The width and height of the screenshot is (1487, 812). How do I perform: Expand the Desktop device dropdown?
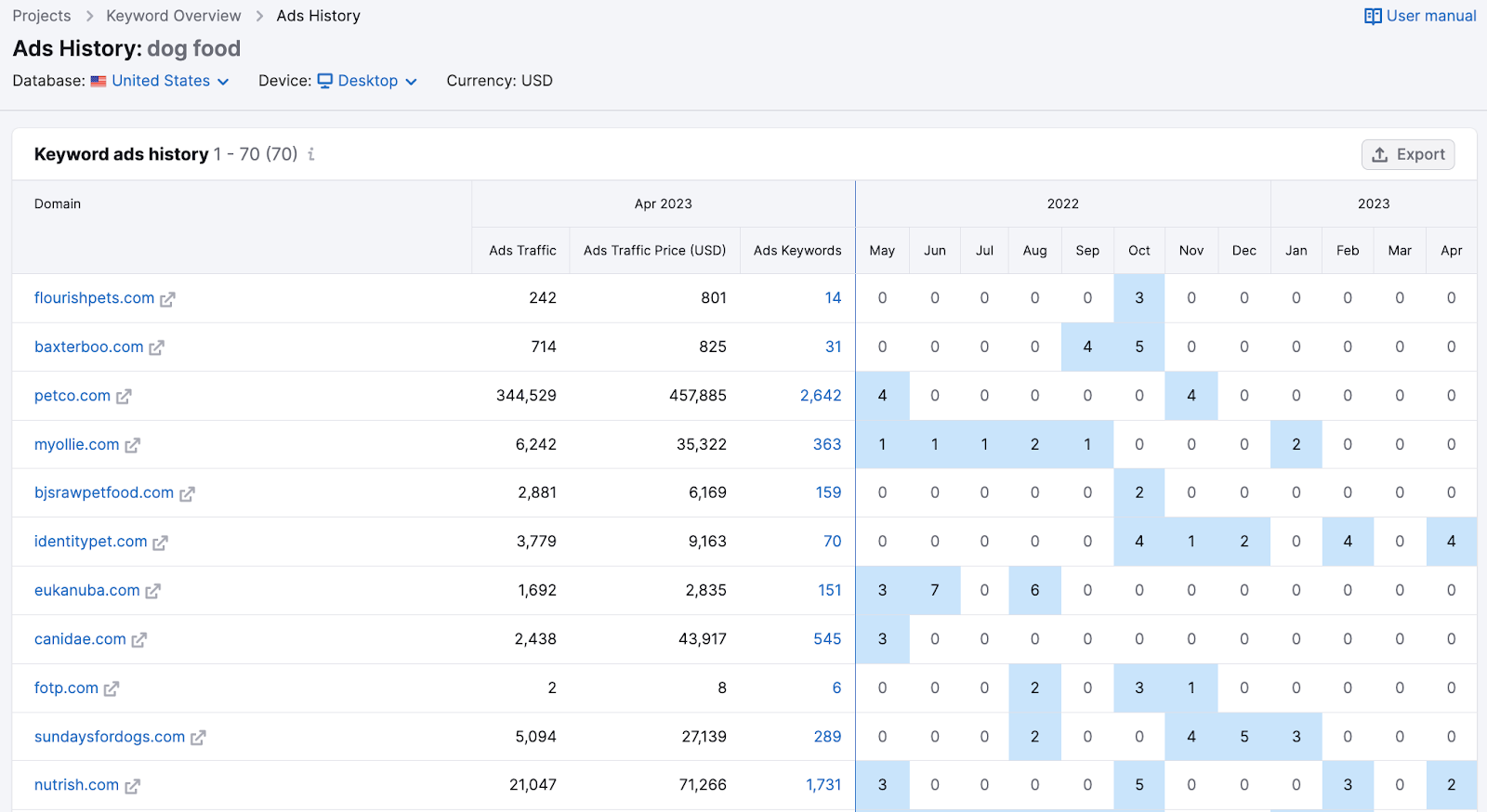[x=367, y=81]
